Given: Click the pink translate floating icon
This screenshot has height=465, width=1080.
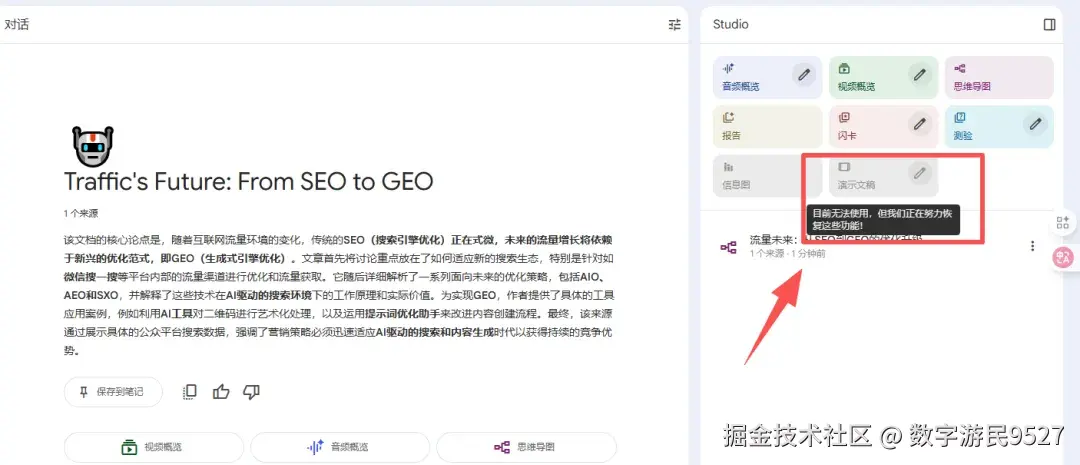Looking at the screenshot, I should coord(1063,258).
